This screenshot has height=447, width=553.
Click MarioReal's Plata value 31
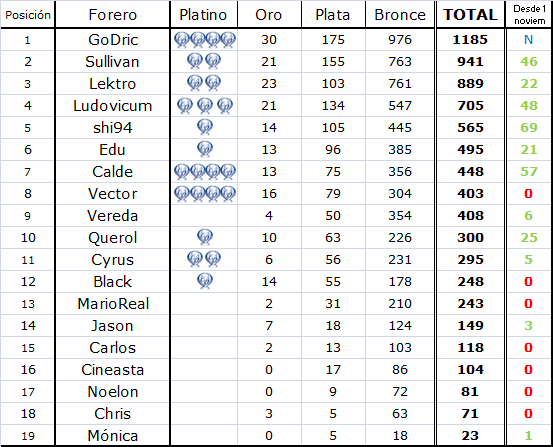tap(333, 303)
